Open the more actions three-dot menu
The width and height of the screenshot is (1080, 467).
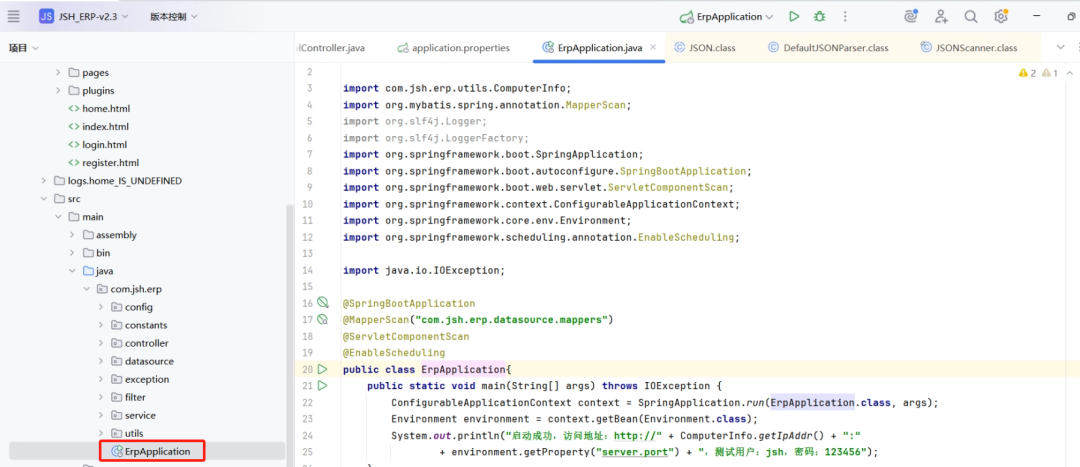[x=845, y=17]
